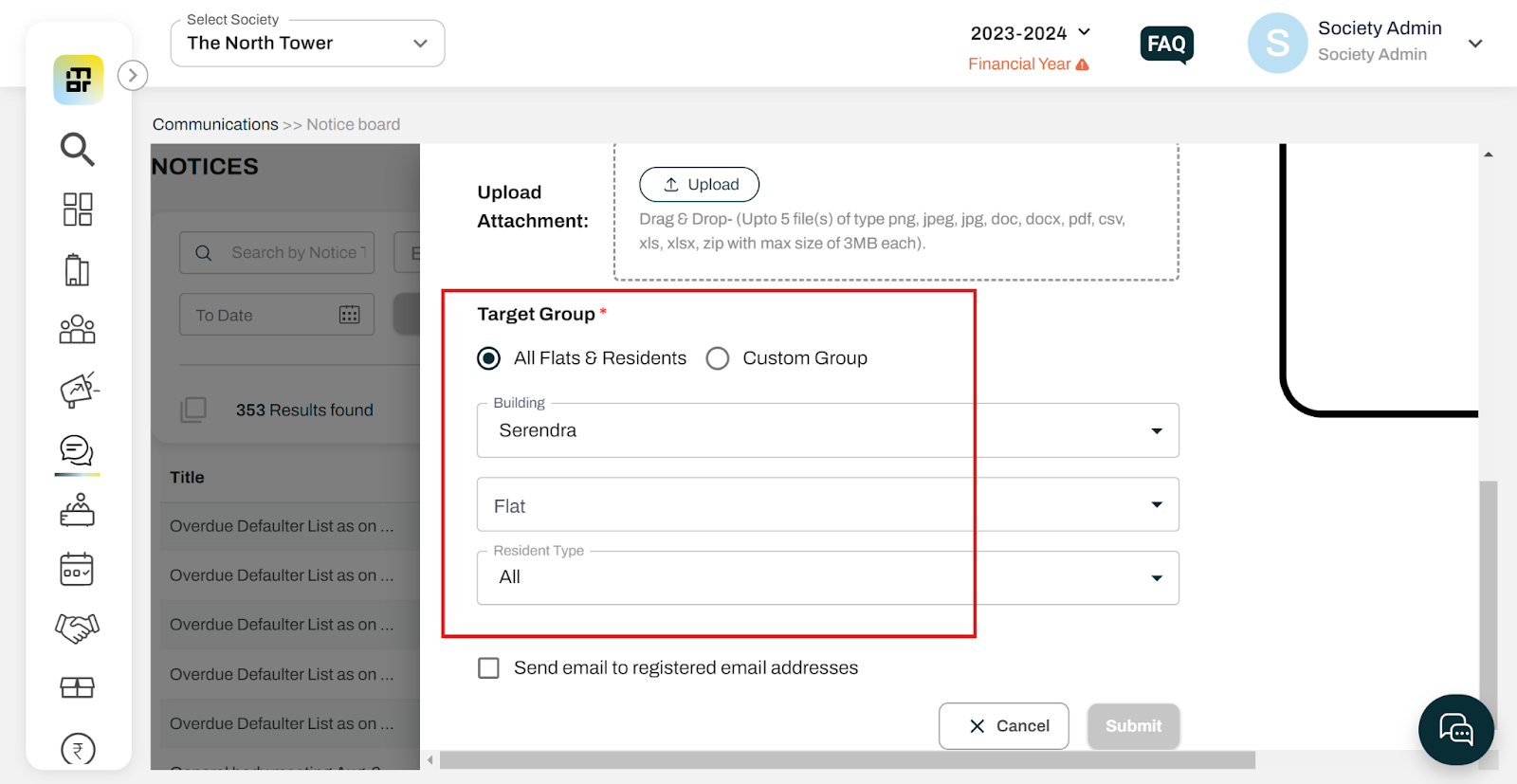Image resolution: width=1517 pixels, height=784 pixels.
Task: Click the scroll left arrow
Action: (430, 760)
